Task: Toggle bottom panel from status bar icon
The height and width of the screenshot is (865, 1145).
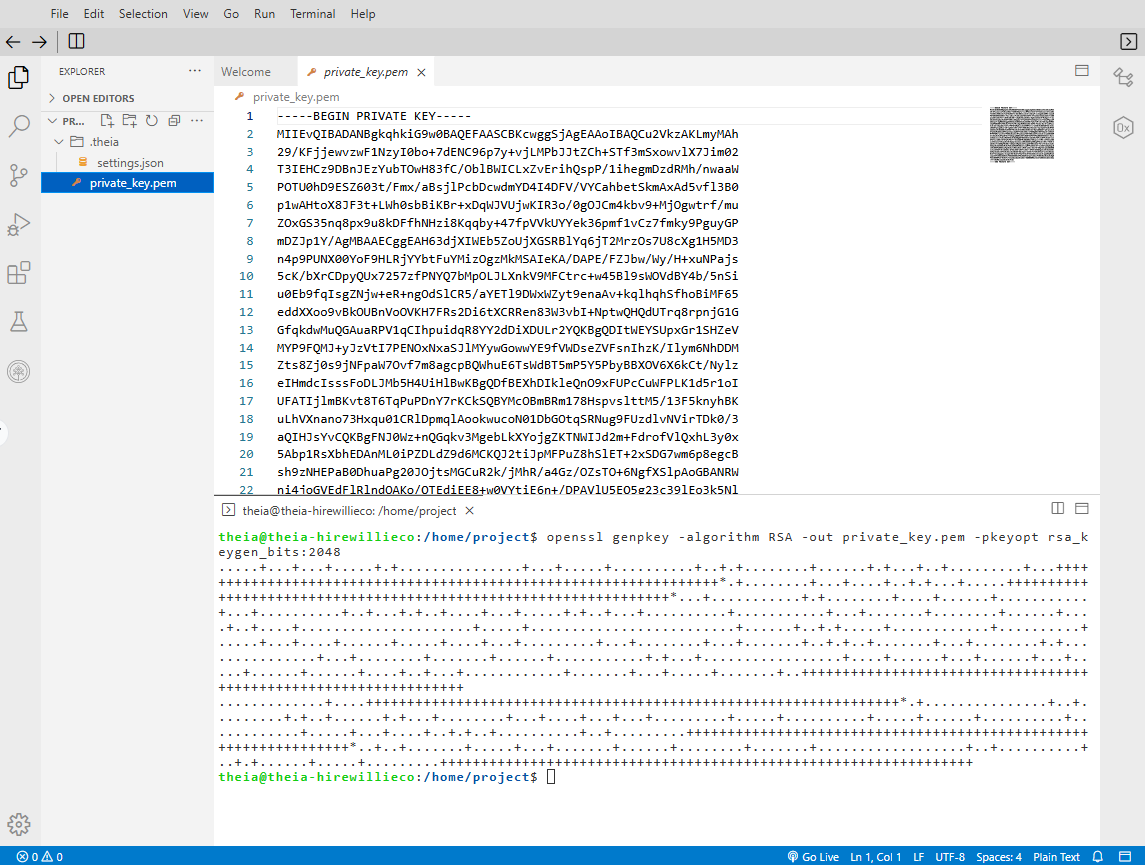Action: tap(1125, 857)
